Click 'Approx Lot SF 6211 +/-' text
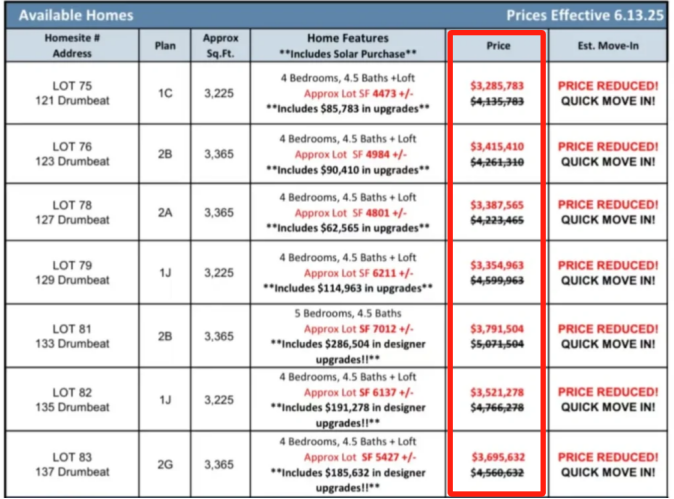This screenshot has height=499, width=674. (358, 273)
